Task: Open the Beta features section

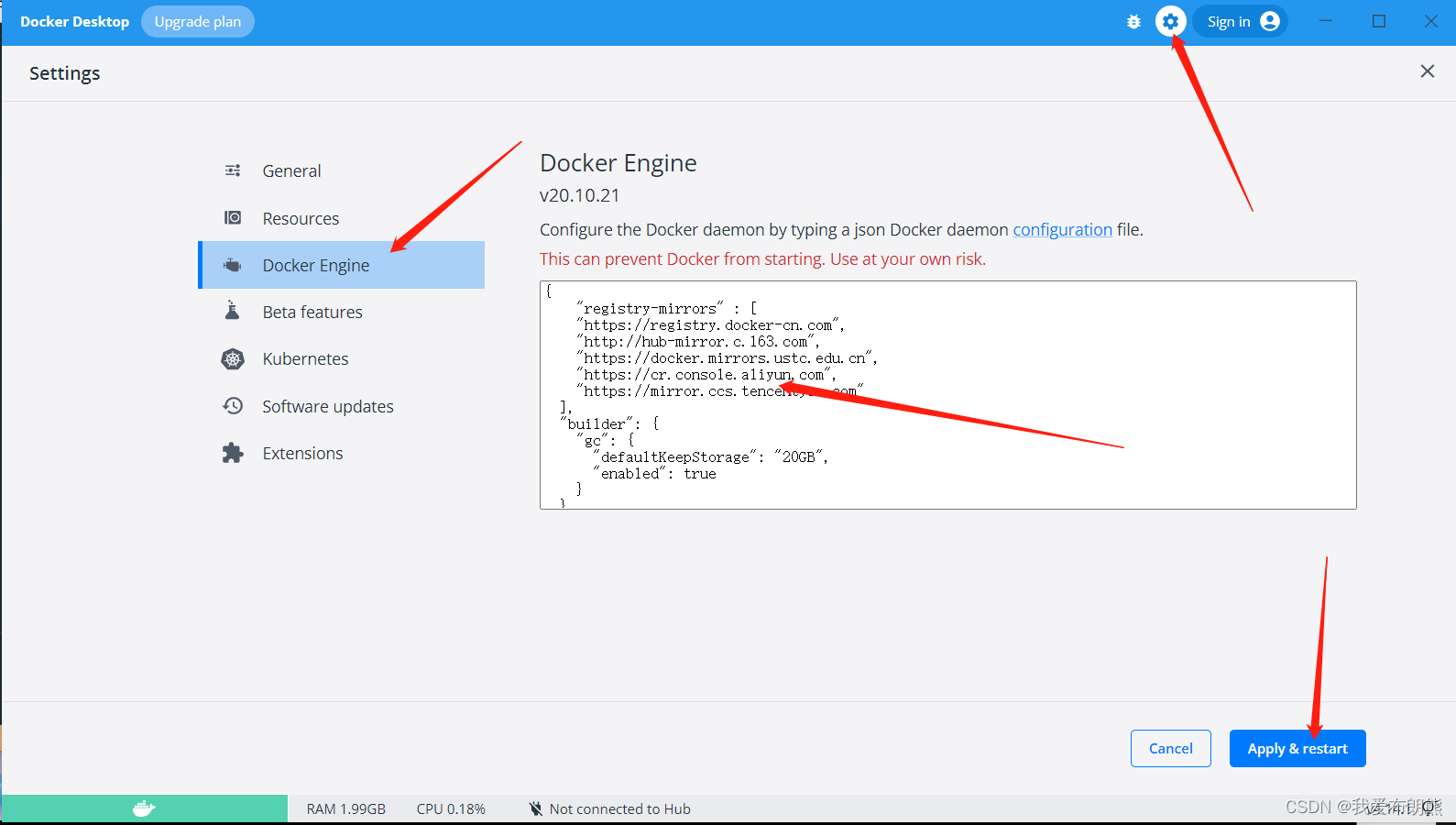Action: click(x=341, y=312)
